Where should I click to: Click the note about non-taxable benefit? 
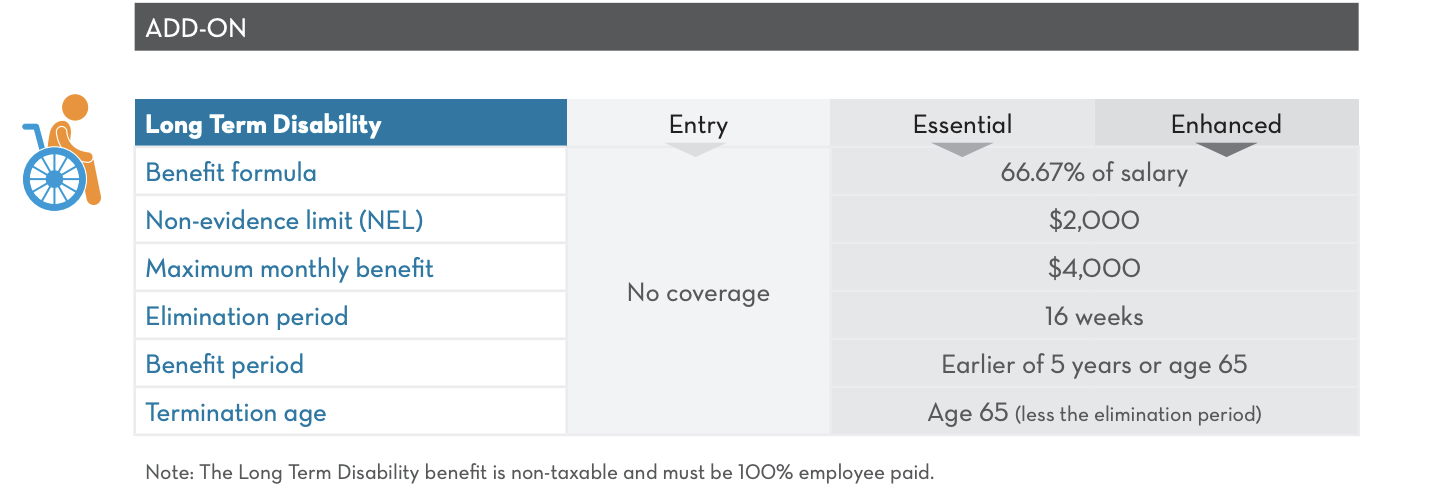coord(540,473)
